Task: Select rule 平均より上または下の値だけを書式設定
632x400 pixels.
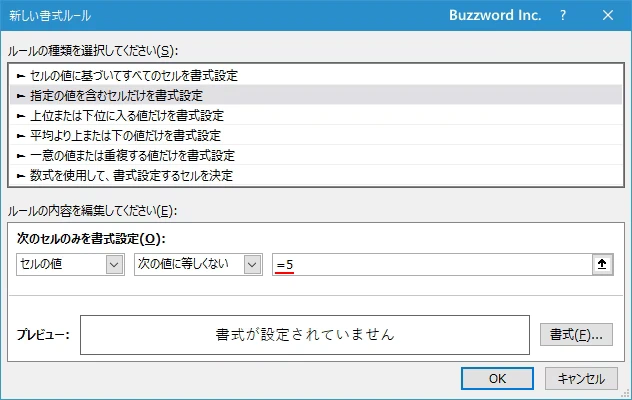Action: pyautogui.click(x=316, y=135)
